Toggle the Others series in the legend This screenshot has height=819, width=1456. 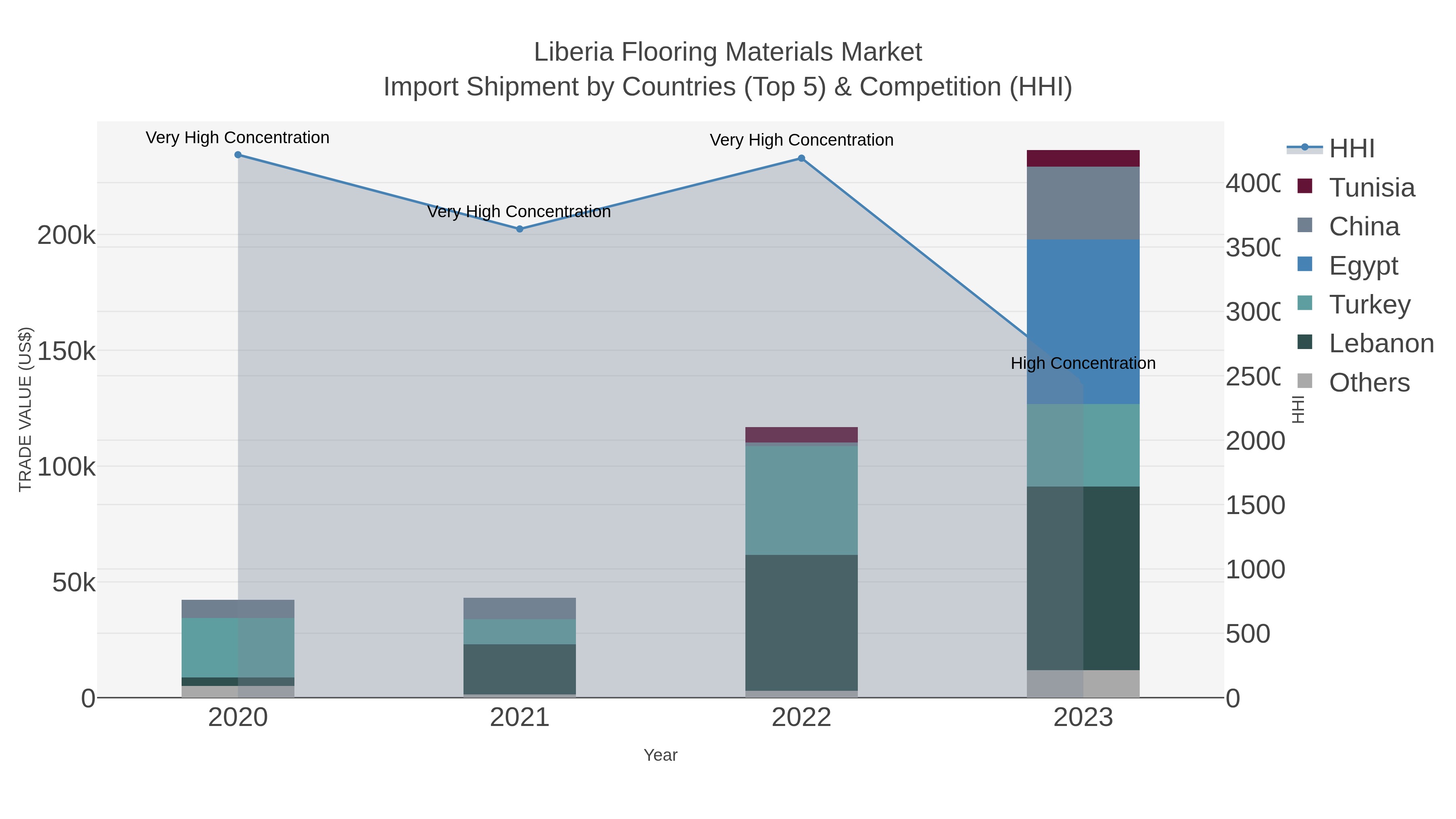point(1354,383)
